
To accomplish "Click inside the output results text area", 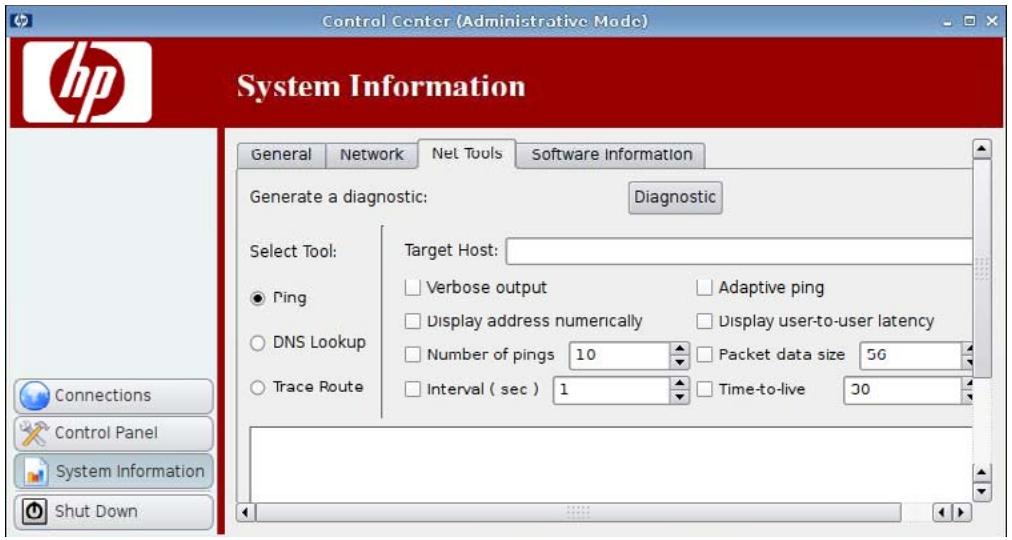I will pyautogui.click(x=611, y=464).
